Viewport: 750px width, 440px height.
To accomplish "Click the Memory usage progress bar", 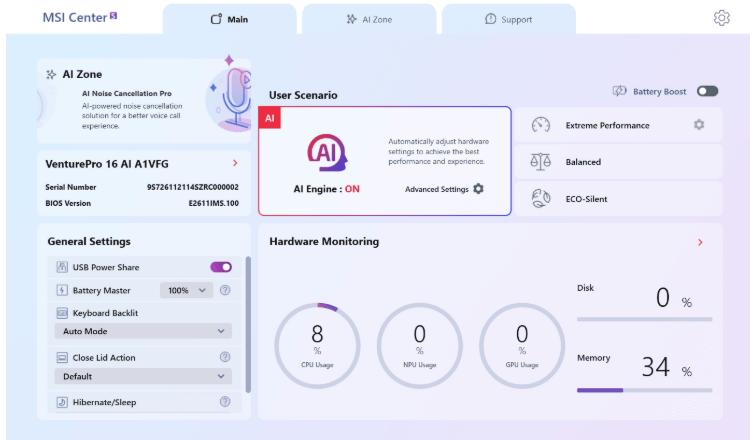I will [644, 390].
